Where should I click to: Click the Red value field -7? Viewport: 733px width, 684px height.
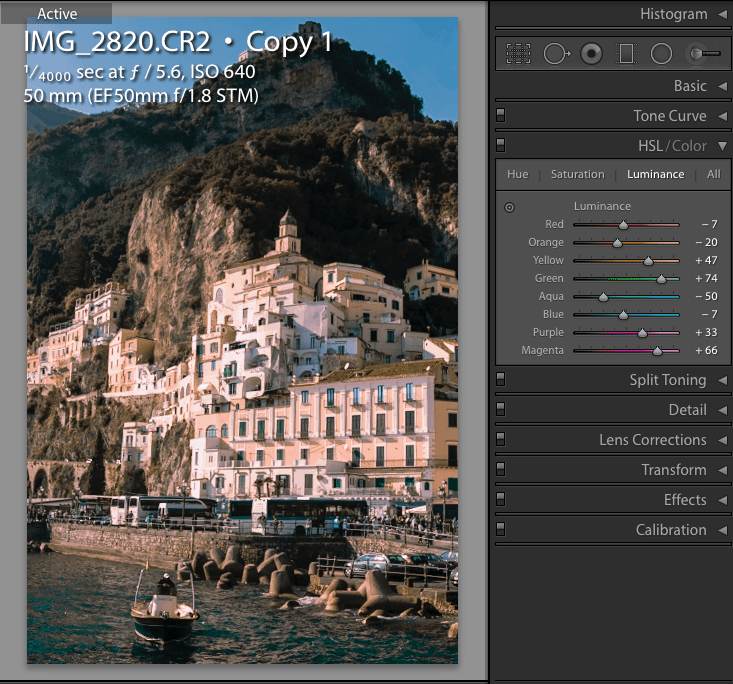click(709, 224)
